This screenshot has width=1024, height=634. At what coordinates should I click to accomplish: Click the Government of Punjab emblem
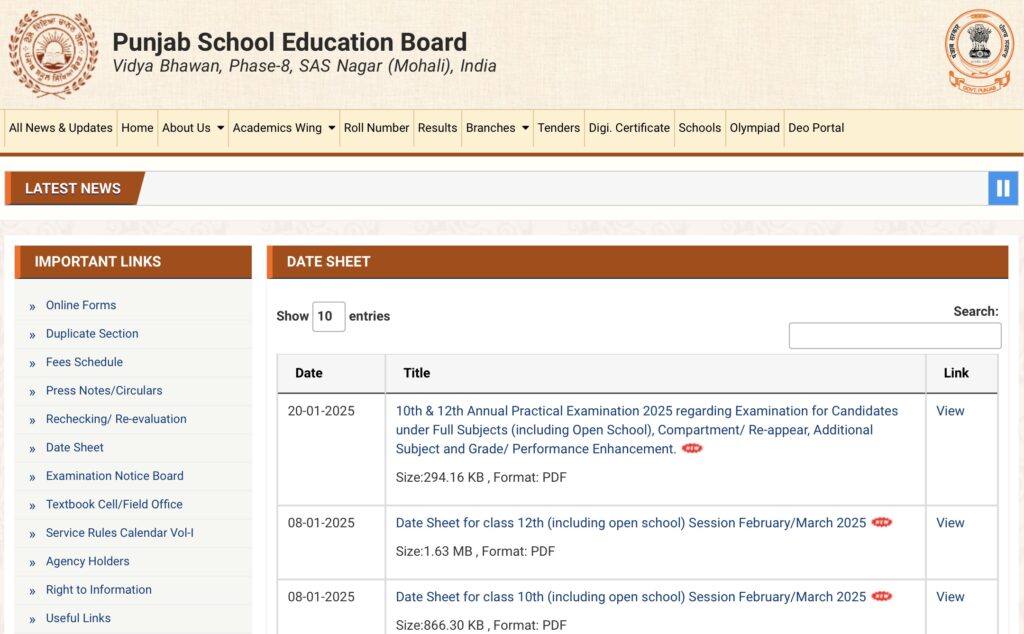(x=979, y=52)
